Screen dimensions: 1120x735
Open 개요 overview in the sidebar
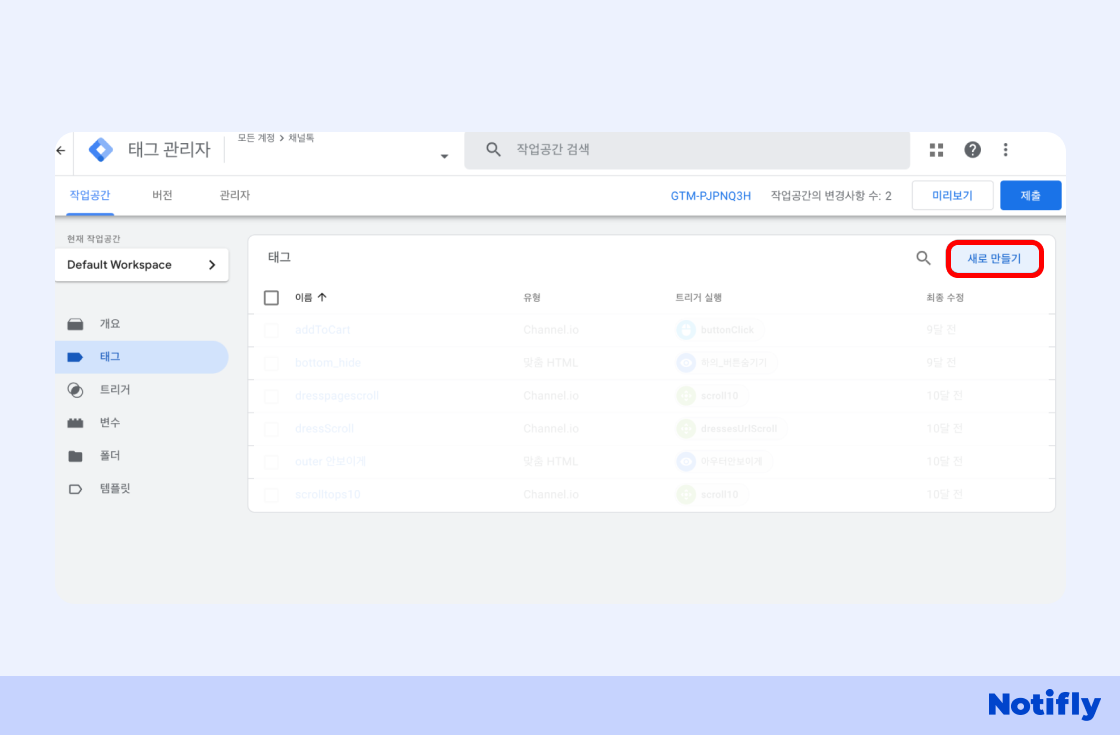pos(109,324)
